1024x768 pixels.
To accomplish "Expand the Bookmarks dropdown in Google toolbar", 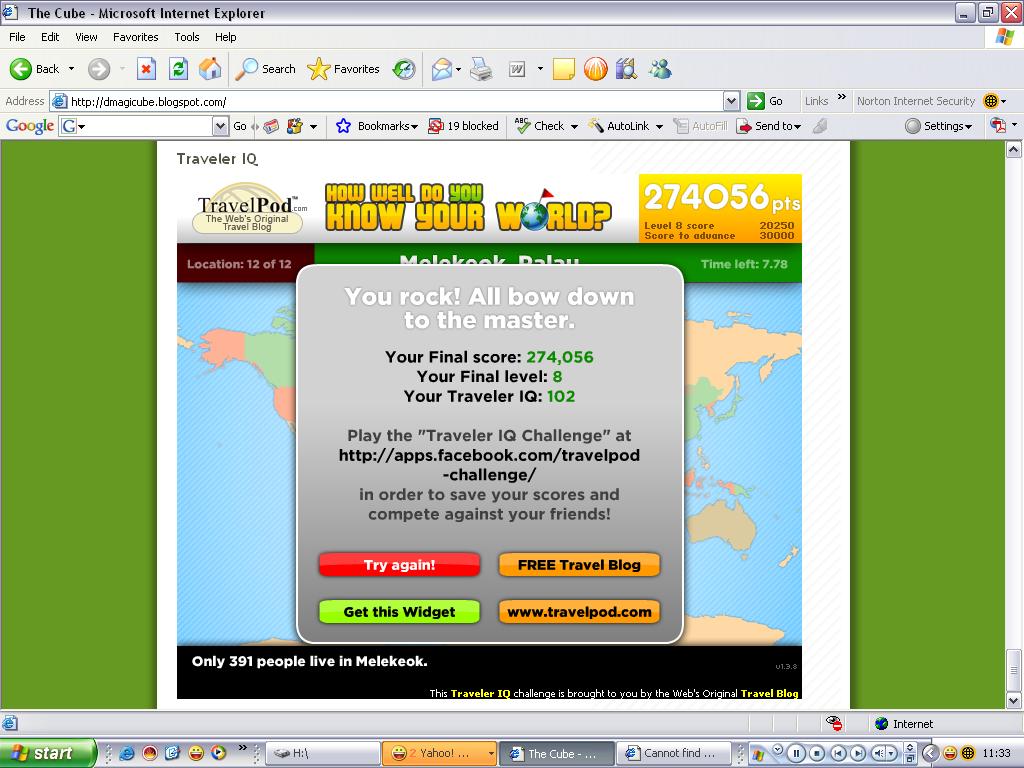I will tap(415, 127).
